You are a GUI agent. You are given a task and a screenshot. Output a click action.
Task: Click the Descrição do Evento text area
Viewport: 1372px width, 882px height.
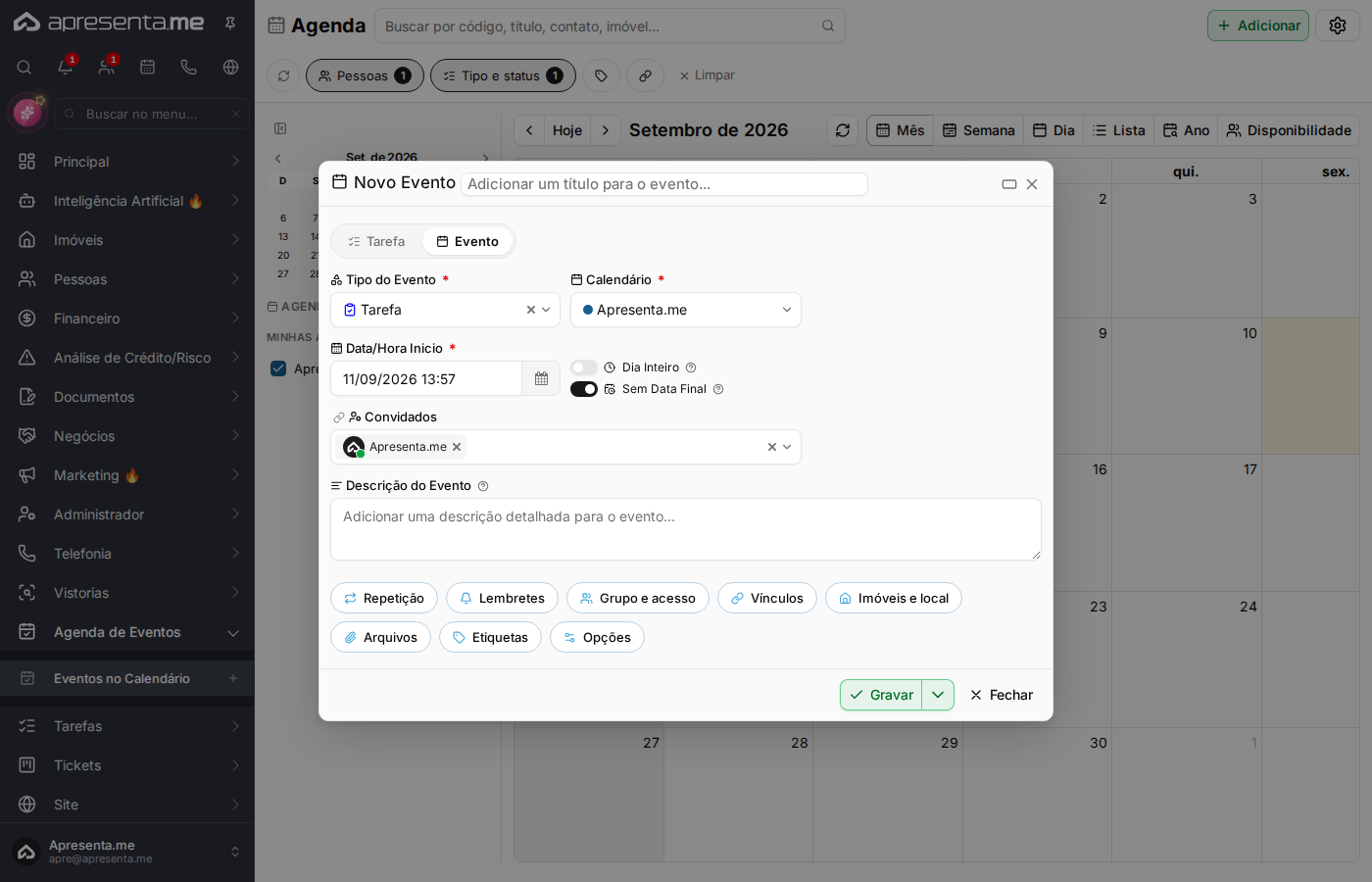686,529
